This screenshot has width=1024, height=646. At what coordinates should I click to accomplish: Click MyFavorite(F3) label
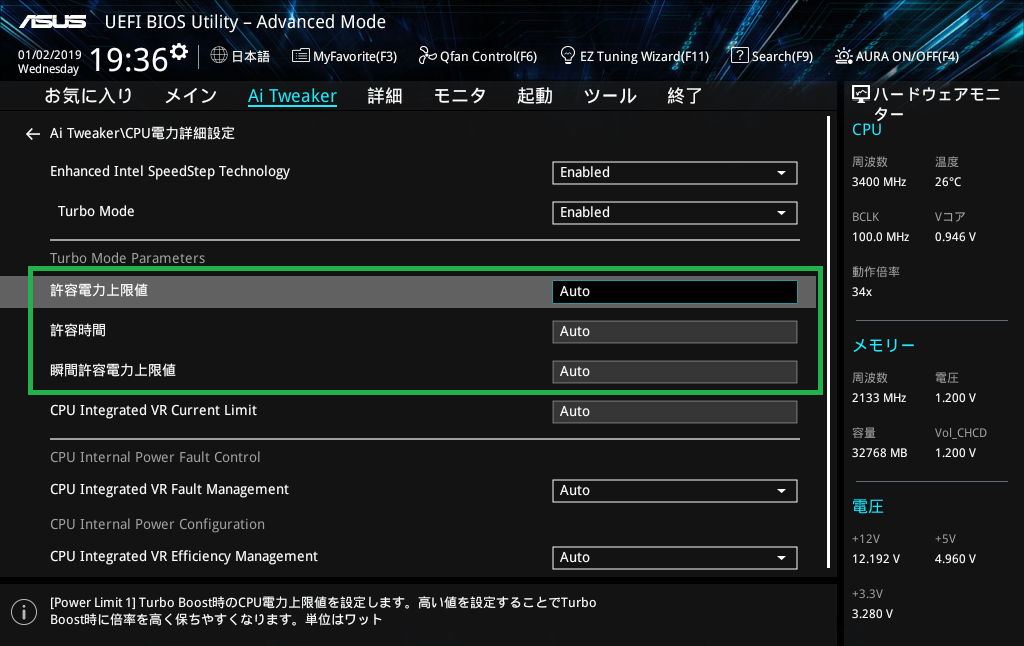click(x=355, y=57)
